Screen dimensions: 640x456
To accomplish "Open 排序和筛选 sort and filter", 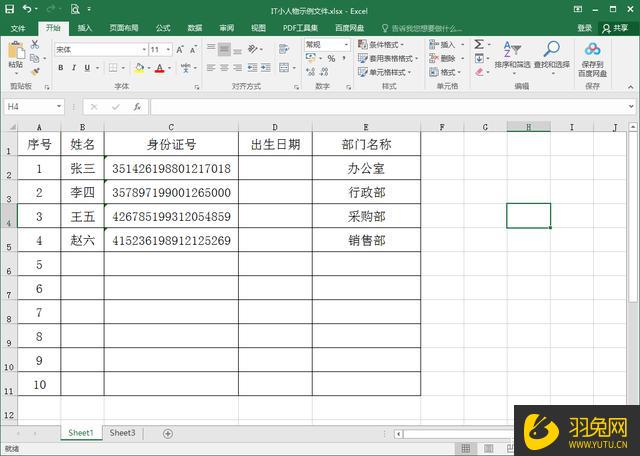I will click(x=513, y=57).
